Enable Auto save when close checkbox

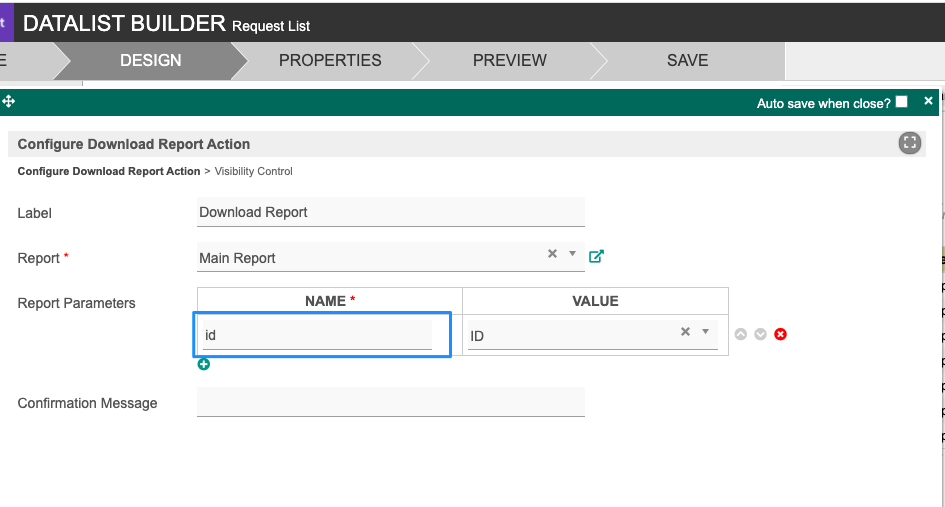902,102
